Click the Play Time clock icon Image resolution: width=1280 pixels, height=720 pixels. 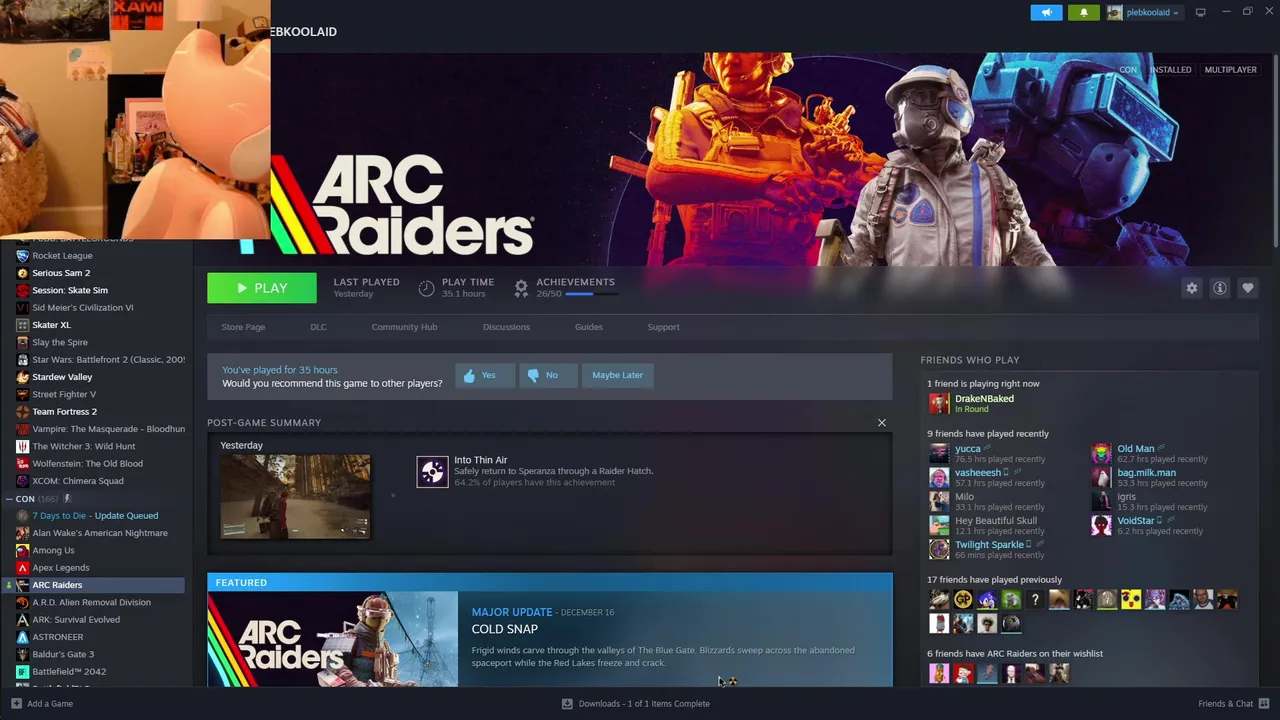coord(427,288)
